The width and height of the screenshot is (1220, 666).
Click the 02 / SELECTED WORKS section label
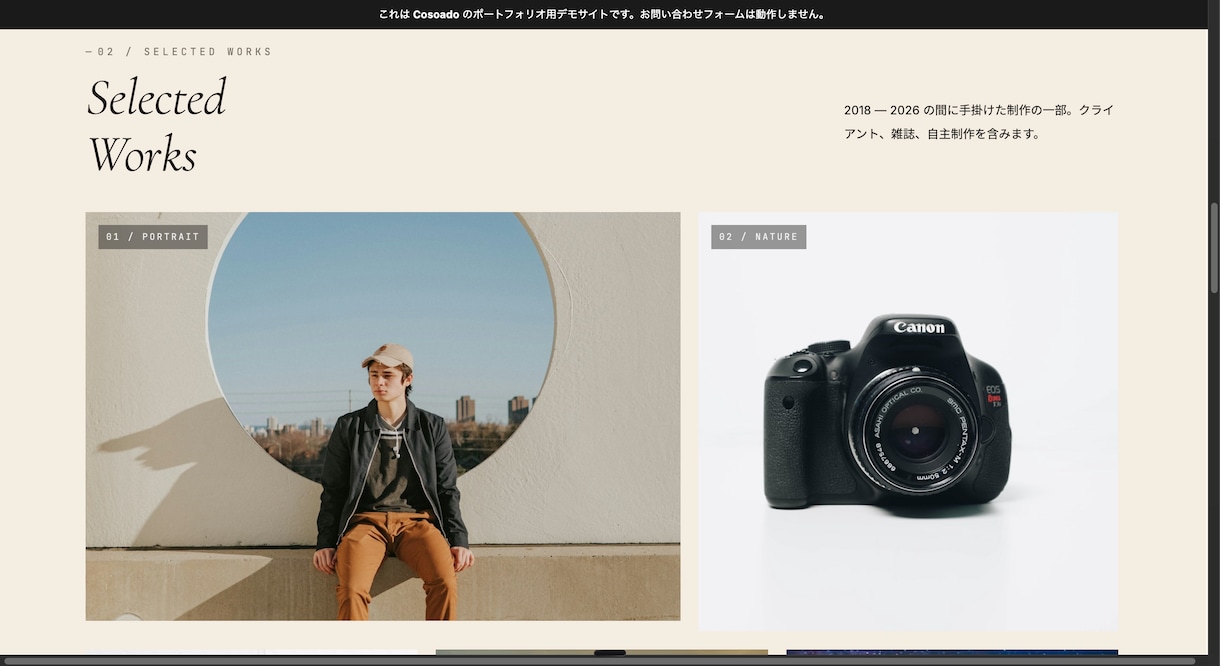click(179, 52)
